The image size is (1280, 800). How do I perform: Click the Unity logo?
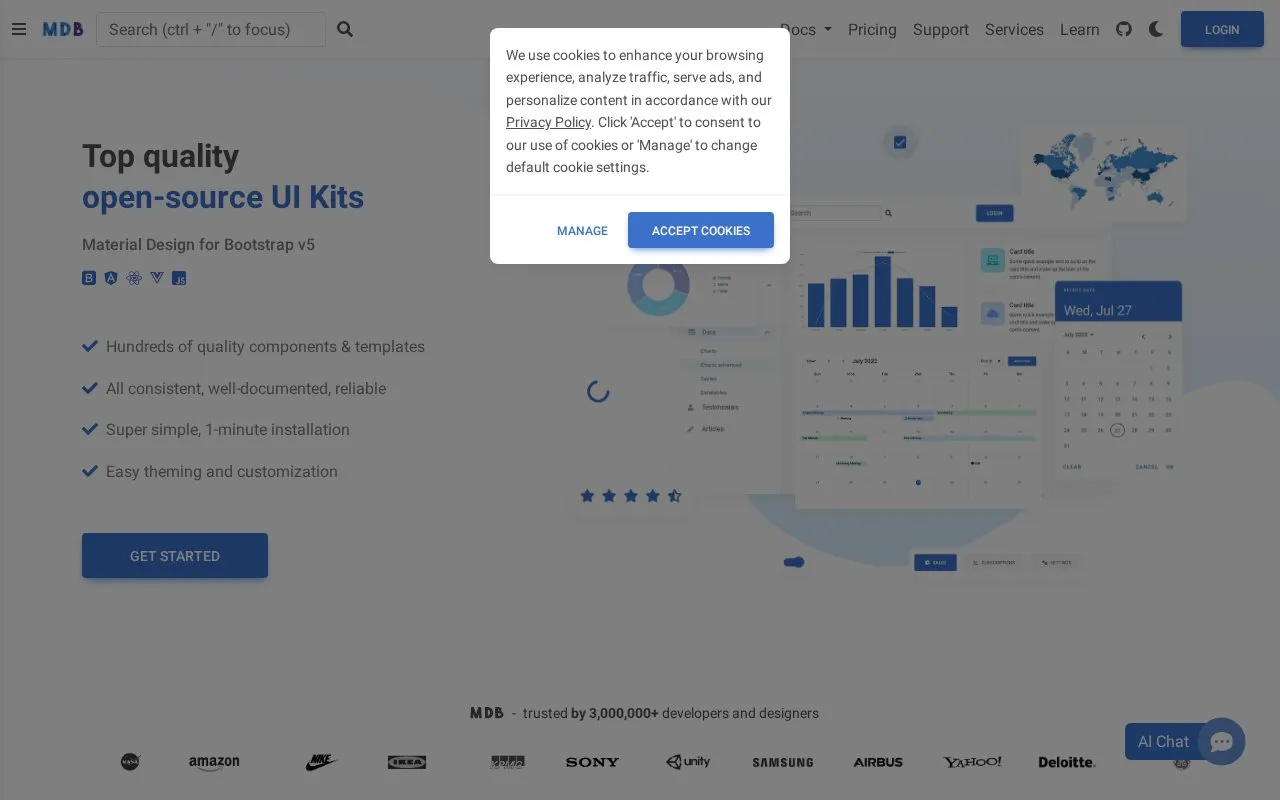(688, 762)
